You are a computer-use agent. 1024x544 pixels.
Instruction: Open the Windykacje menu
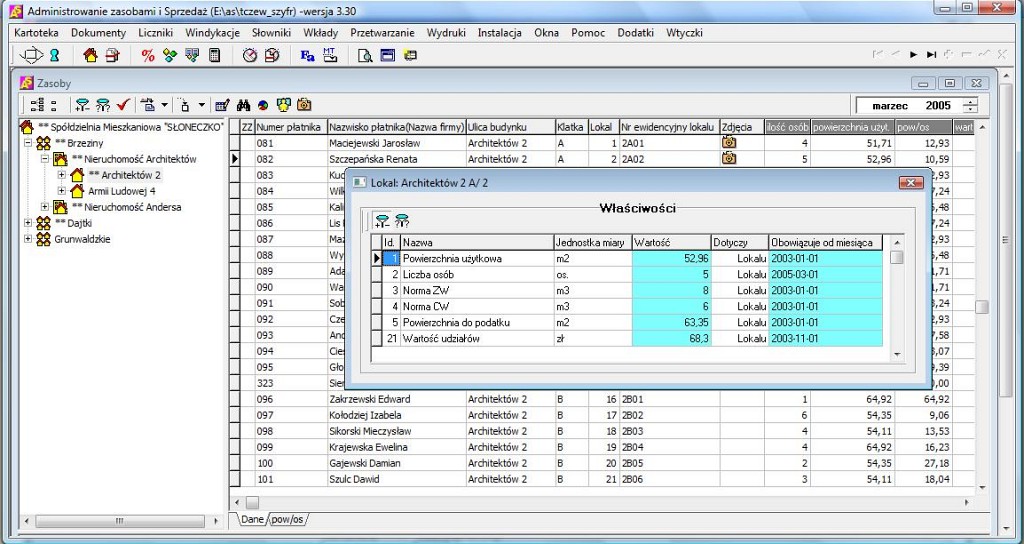(x=212, y=33)
